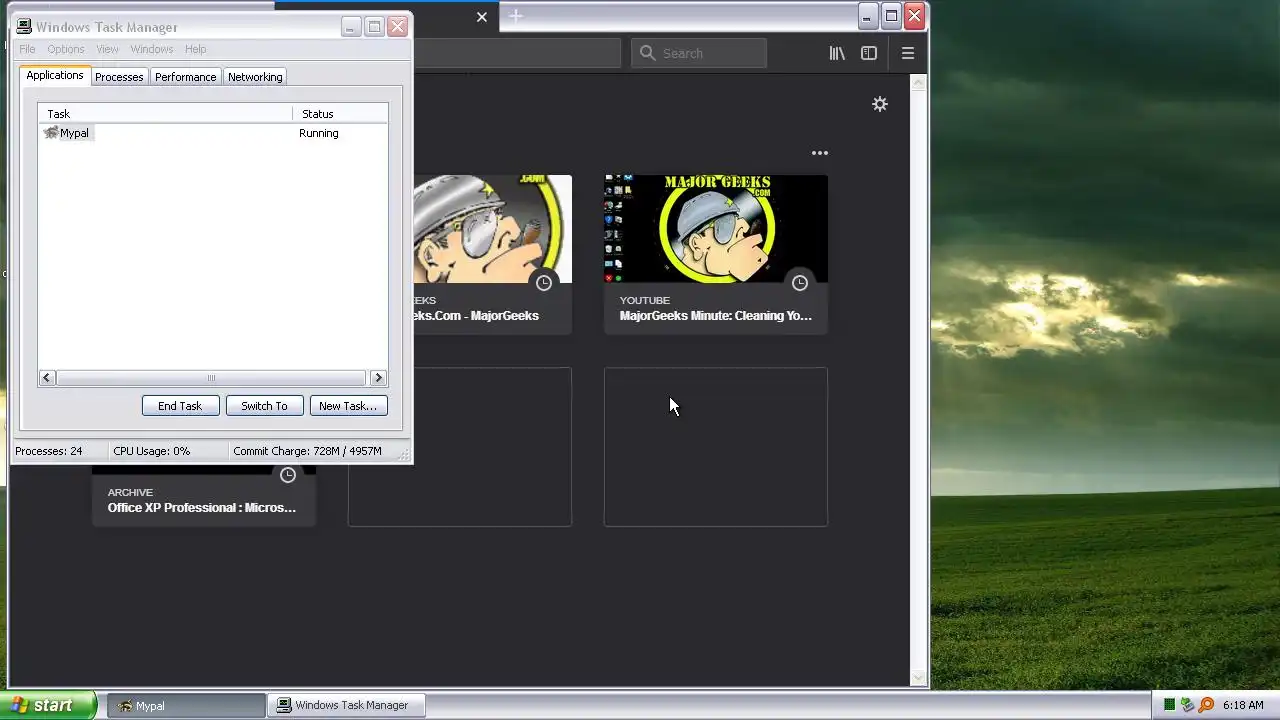Click the Mypal application icon in task list

(51, 133)
